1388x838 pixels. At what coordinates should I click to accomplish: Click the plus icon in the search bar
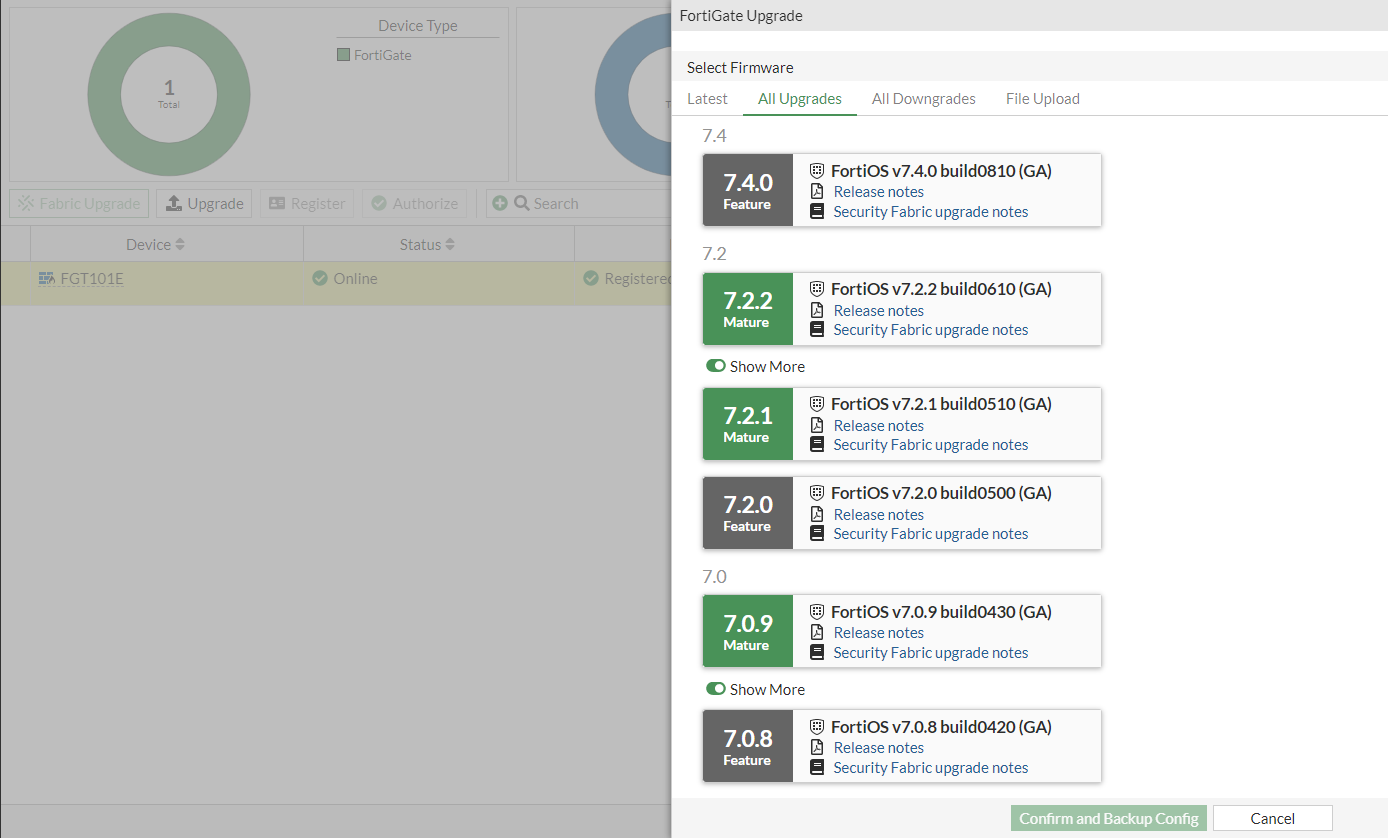click(x=500, y=203)
